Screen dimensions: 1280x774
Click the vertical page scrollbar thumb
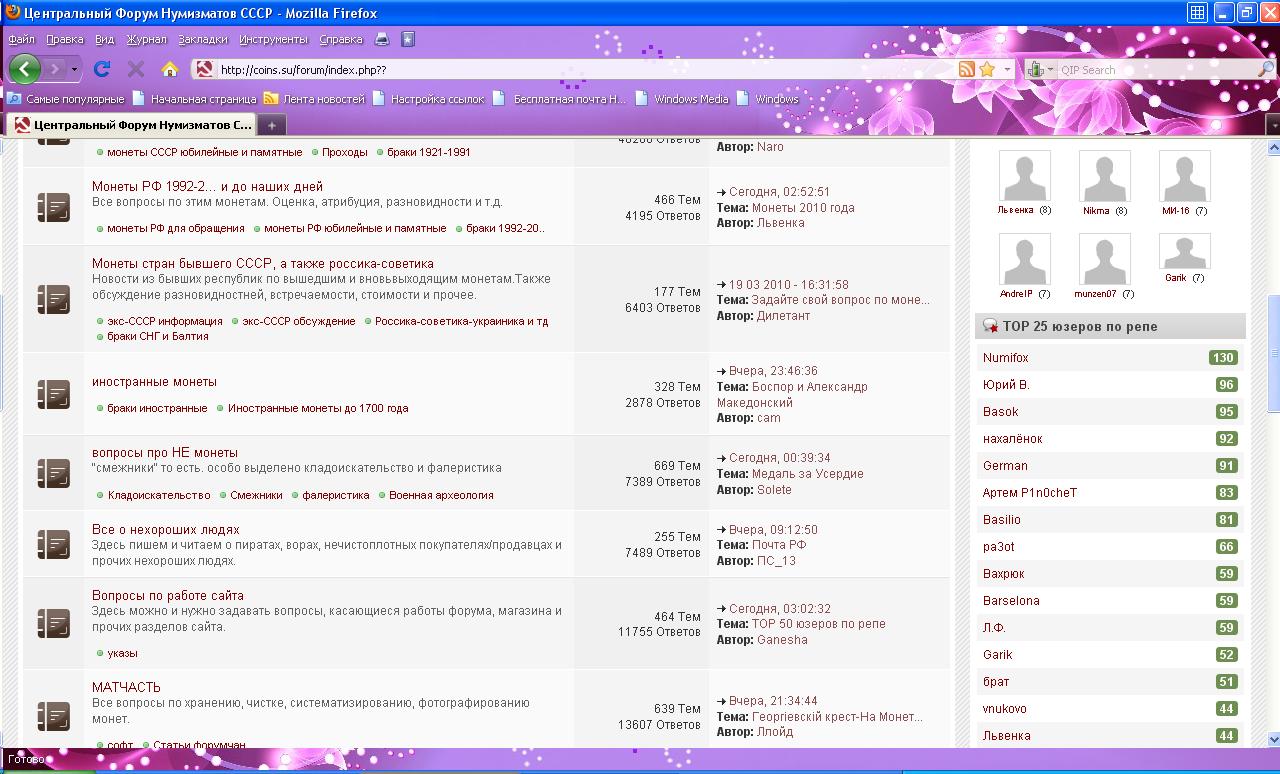coord(1273,355)
